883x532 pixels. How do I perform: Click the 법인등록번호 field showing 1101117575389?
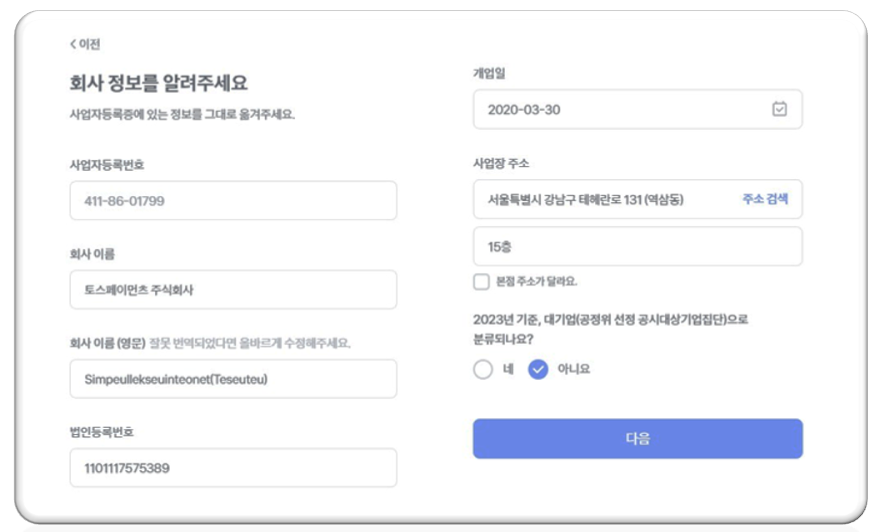(x=233, y=468)
